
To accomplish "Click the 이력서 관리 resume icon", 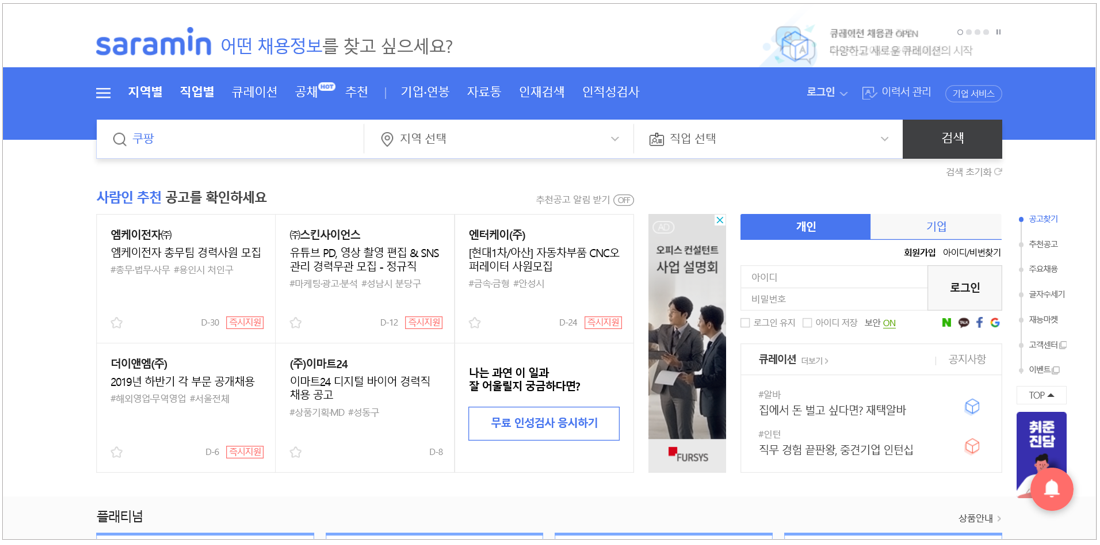I will tap(868, 93).
